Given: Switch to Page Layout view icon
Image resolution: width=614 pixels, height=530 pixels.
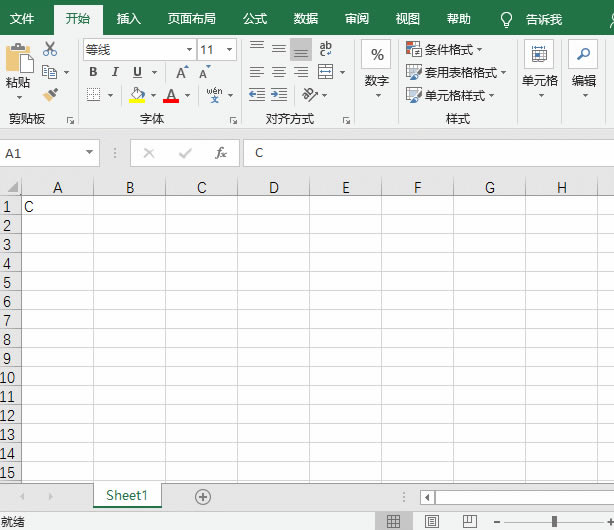Looking at the screenshot, I should 432,521.
